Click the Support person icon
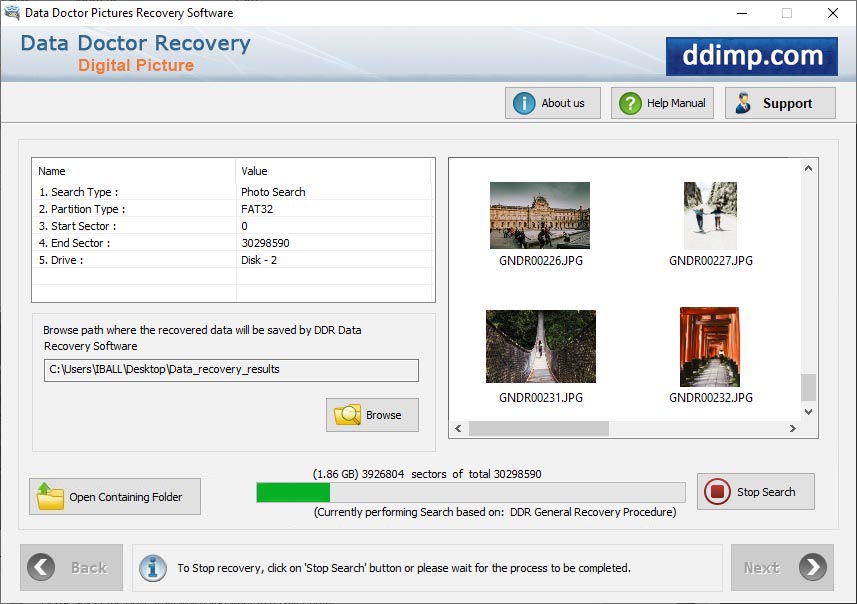 (743, 102)
